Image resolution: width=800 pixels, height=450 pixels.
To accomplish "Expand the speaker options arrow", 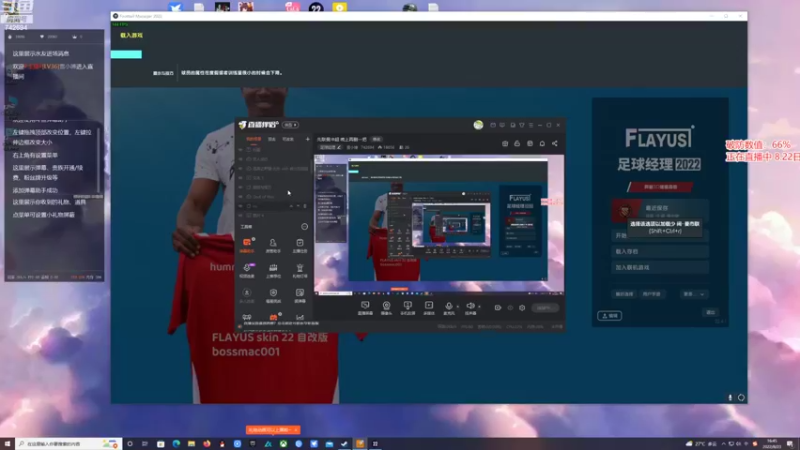I will (x=479, y=307).
